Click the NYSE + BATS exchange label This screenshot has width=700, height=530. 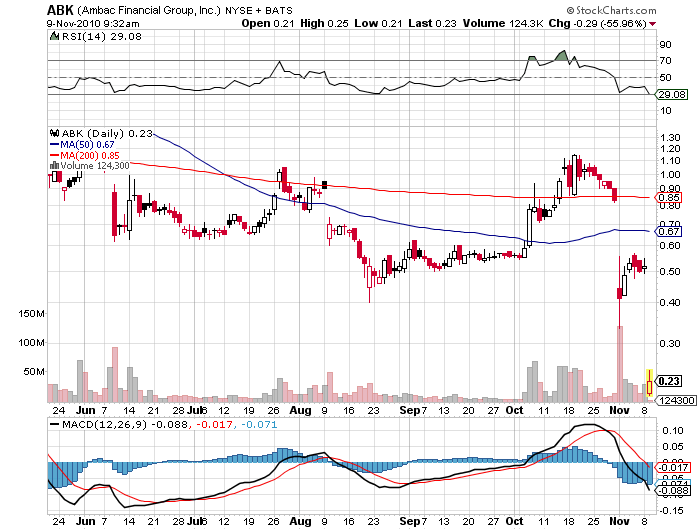pyautogui.click(x=258, y=10)
